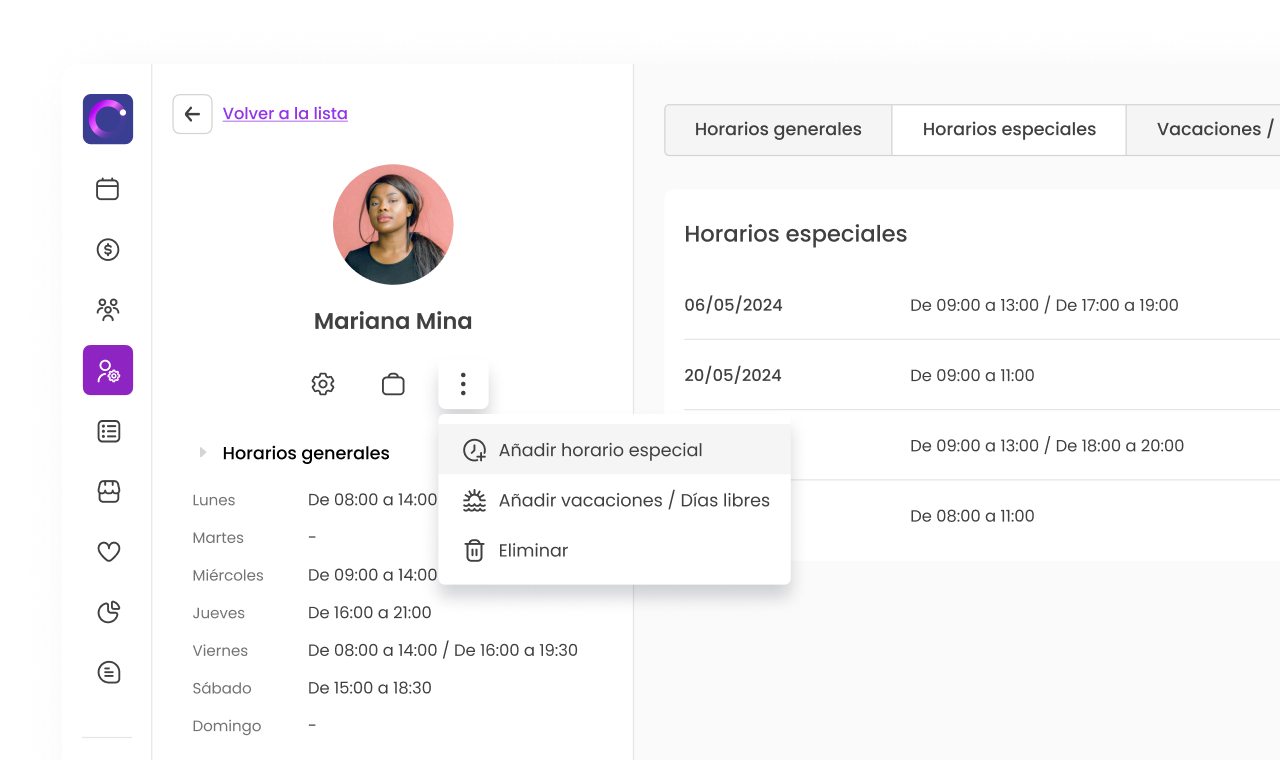Open the clients group sidebar icon

[x=108, y=309]
